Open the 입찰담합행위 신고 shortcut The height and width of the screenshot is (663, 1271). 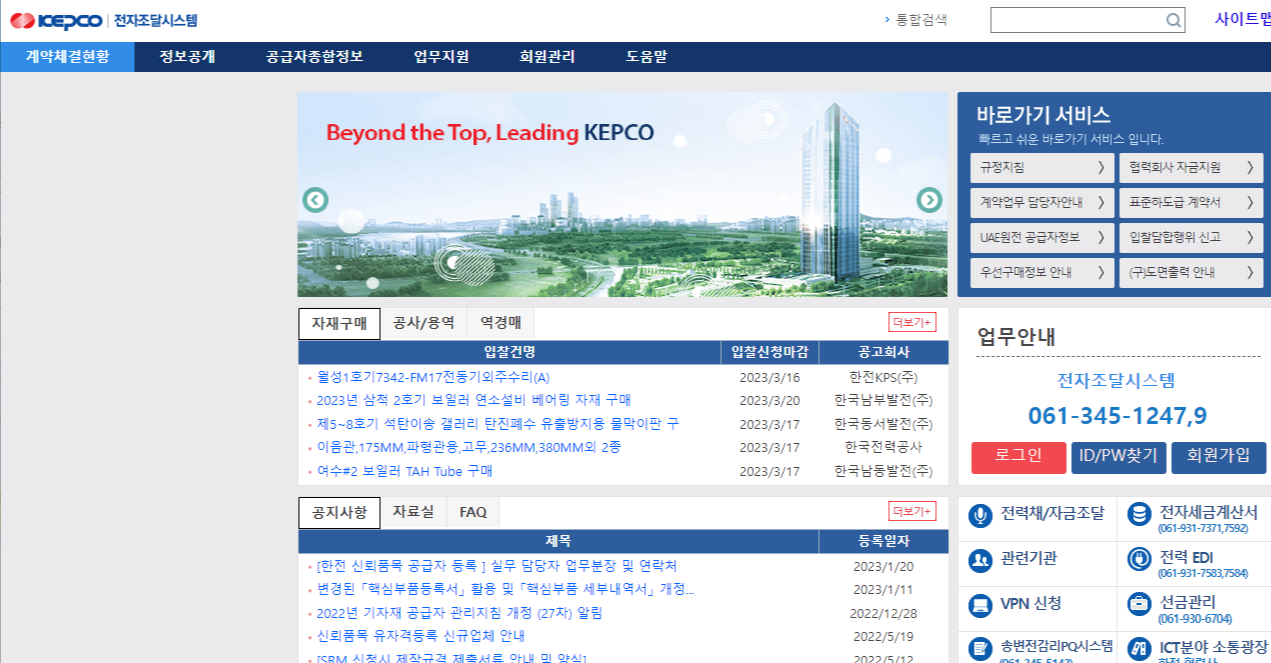point(1191,238)
